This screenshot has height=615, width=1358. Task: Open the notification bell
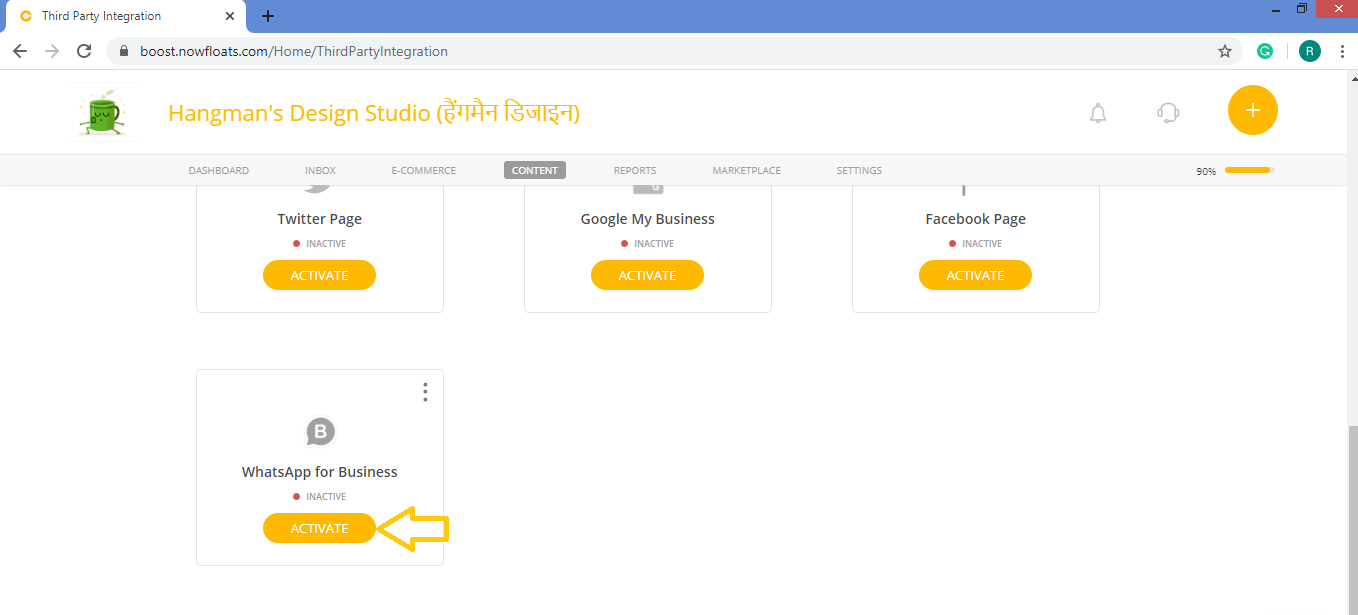1097,113
